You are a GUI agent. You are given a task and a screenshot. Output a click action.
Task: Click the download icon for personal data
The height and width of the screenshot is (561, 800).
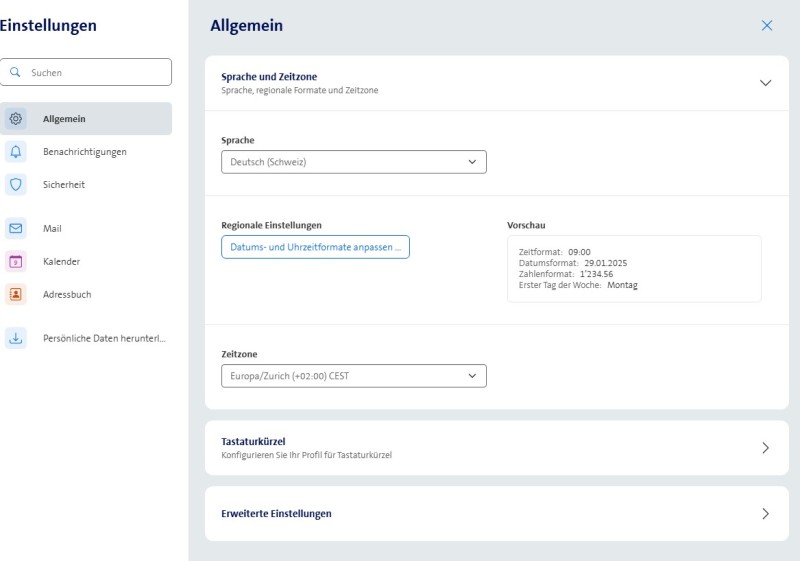click(x=16, y=338)
